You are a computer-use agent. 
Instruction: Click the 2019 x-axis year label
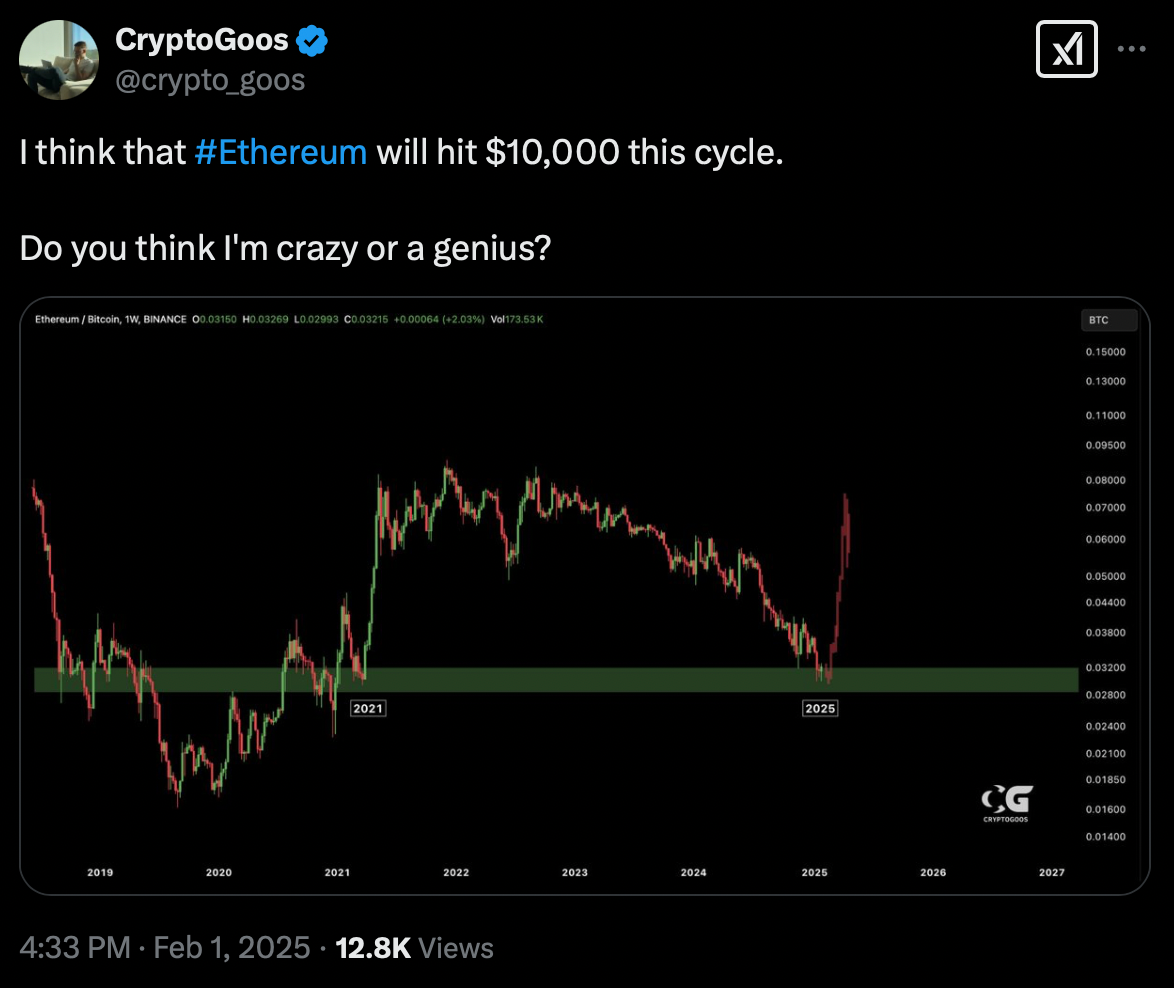point(100,873)
